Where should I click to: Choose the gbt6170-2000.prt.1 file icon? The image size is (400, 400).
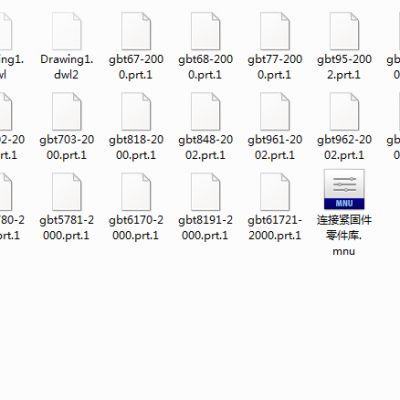point(136,192)
